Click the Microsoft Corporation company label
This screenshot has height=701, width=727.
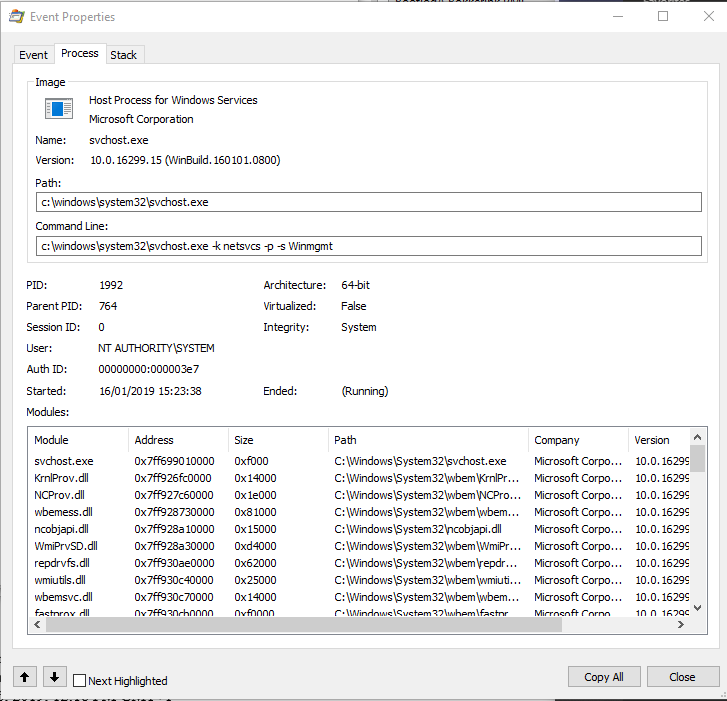[x=141, y=119]
